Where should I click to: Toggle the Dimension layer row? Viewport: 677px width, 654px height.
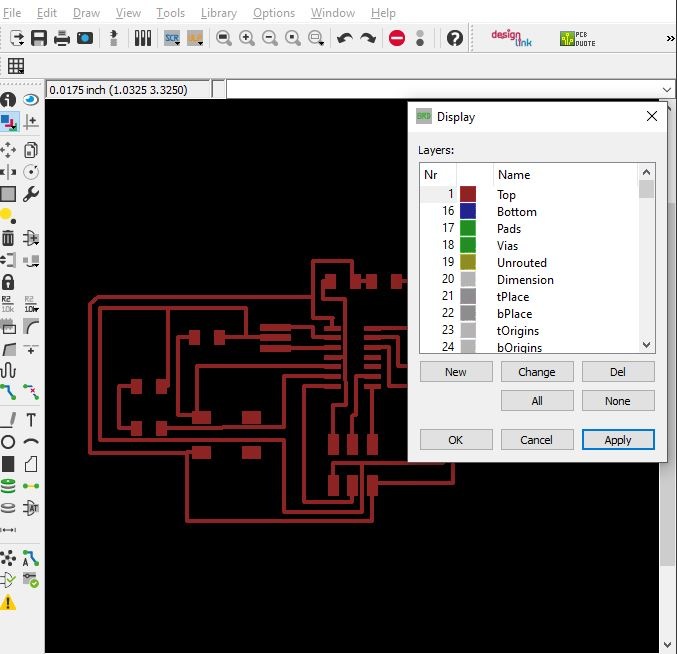tap(528, 279)
